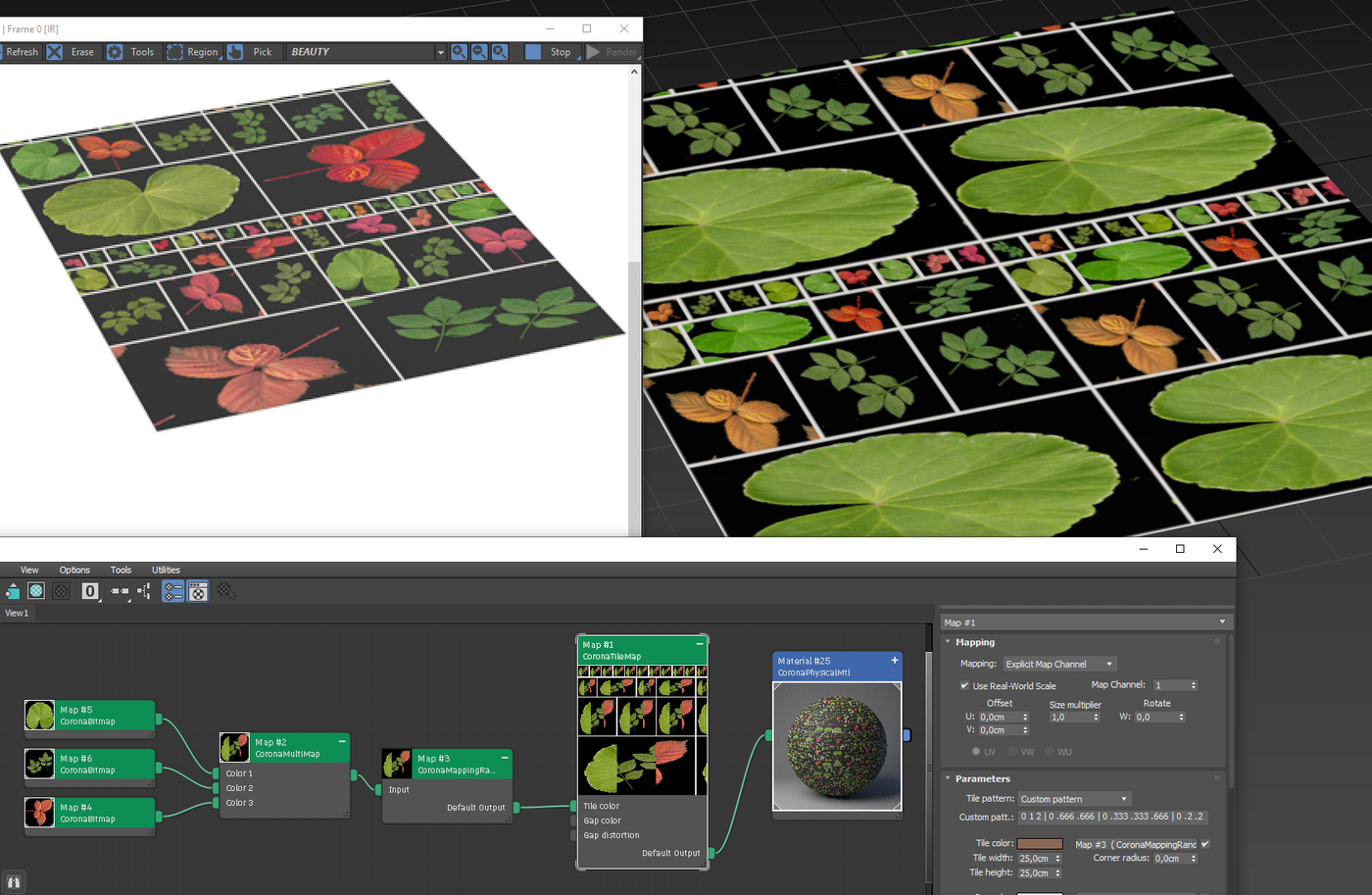1372x895 pixels.
Task: Click the Material #25 sphere preview
Action: (x=837, y=746)
